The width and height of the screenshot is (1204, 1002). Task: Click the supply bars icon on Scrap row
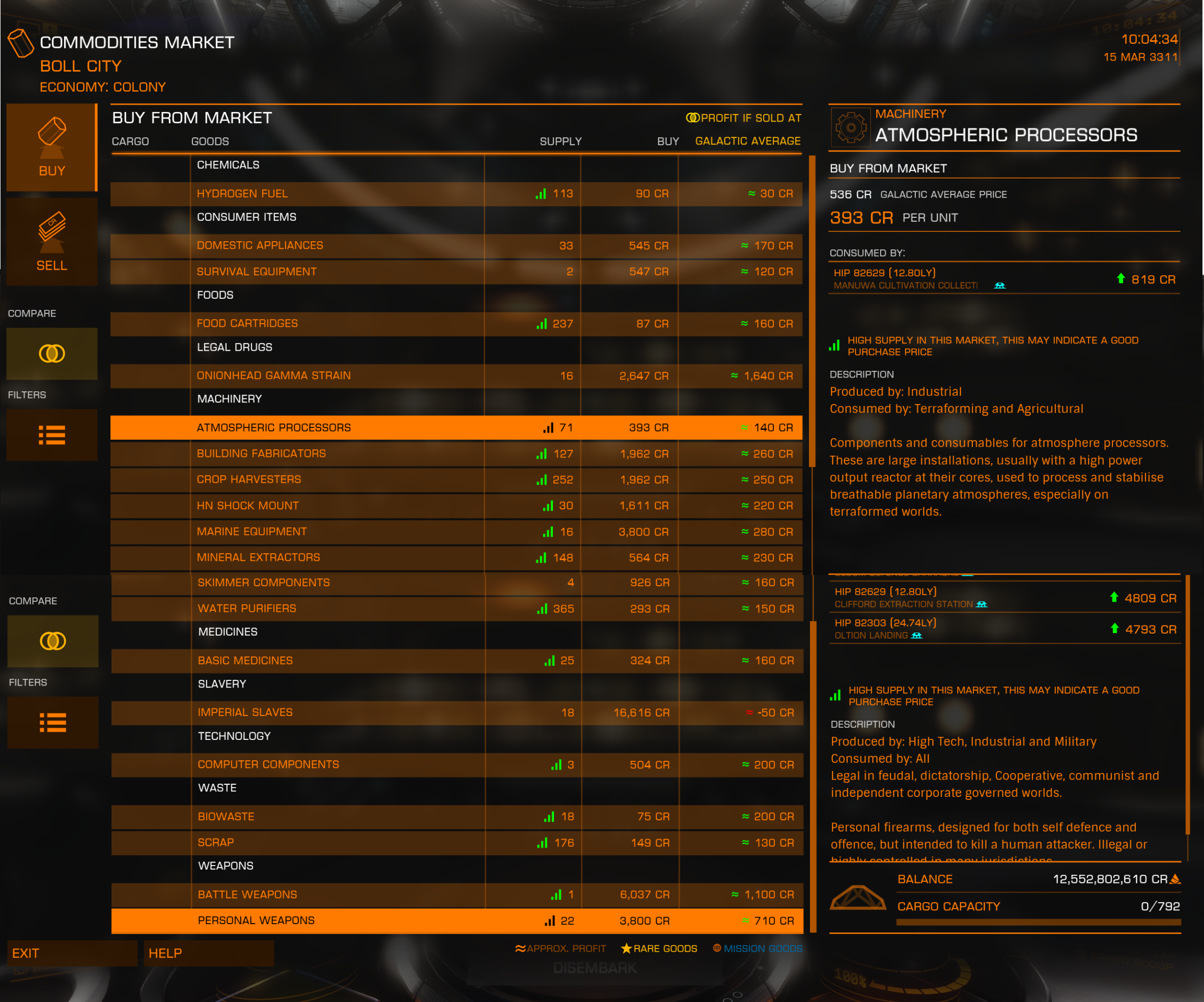(542, 843)
